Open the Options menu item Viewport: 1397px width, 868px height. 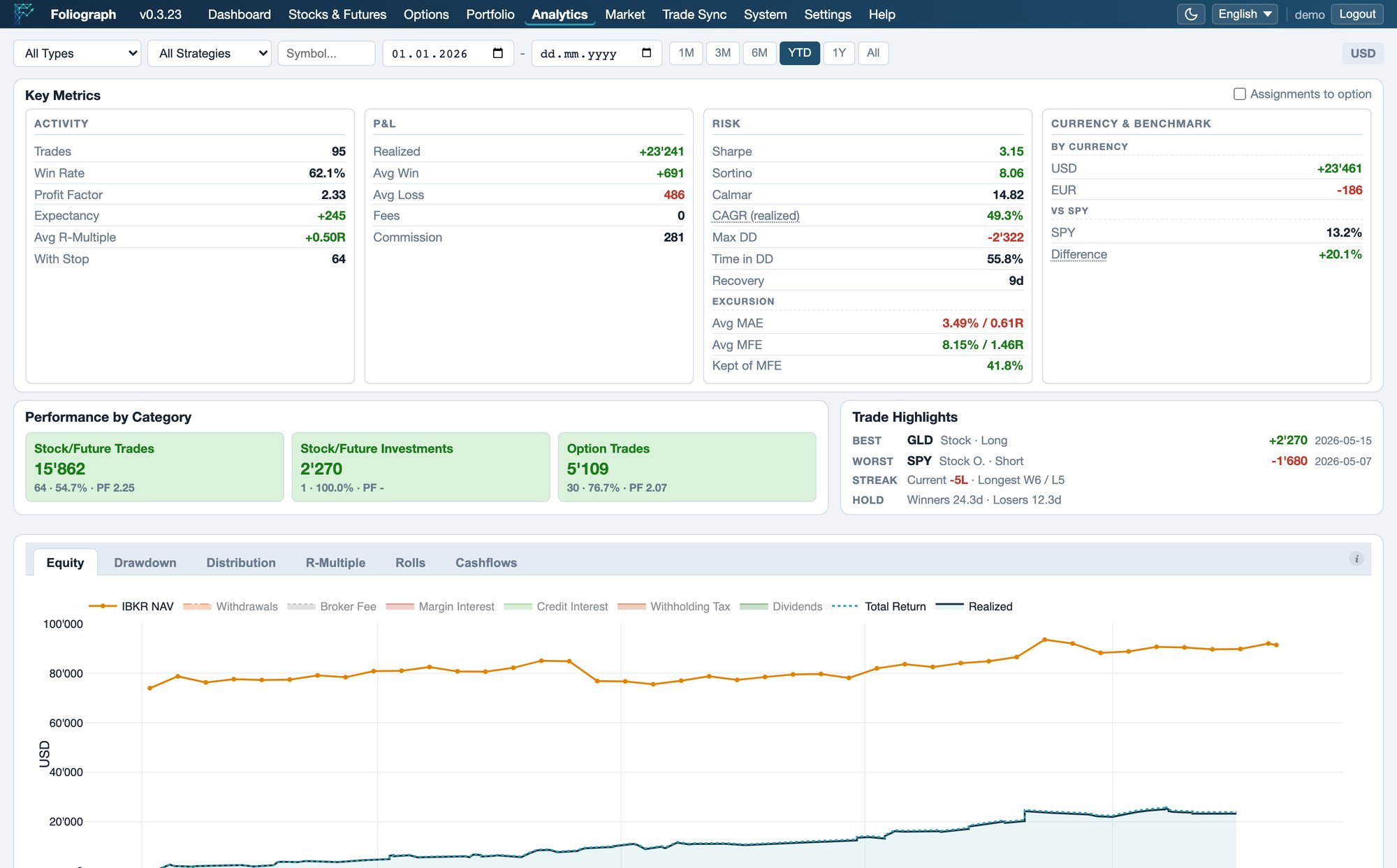coord(426,14)
